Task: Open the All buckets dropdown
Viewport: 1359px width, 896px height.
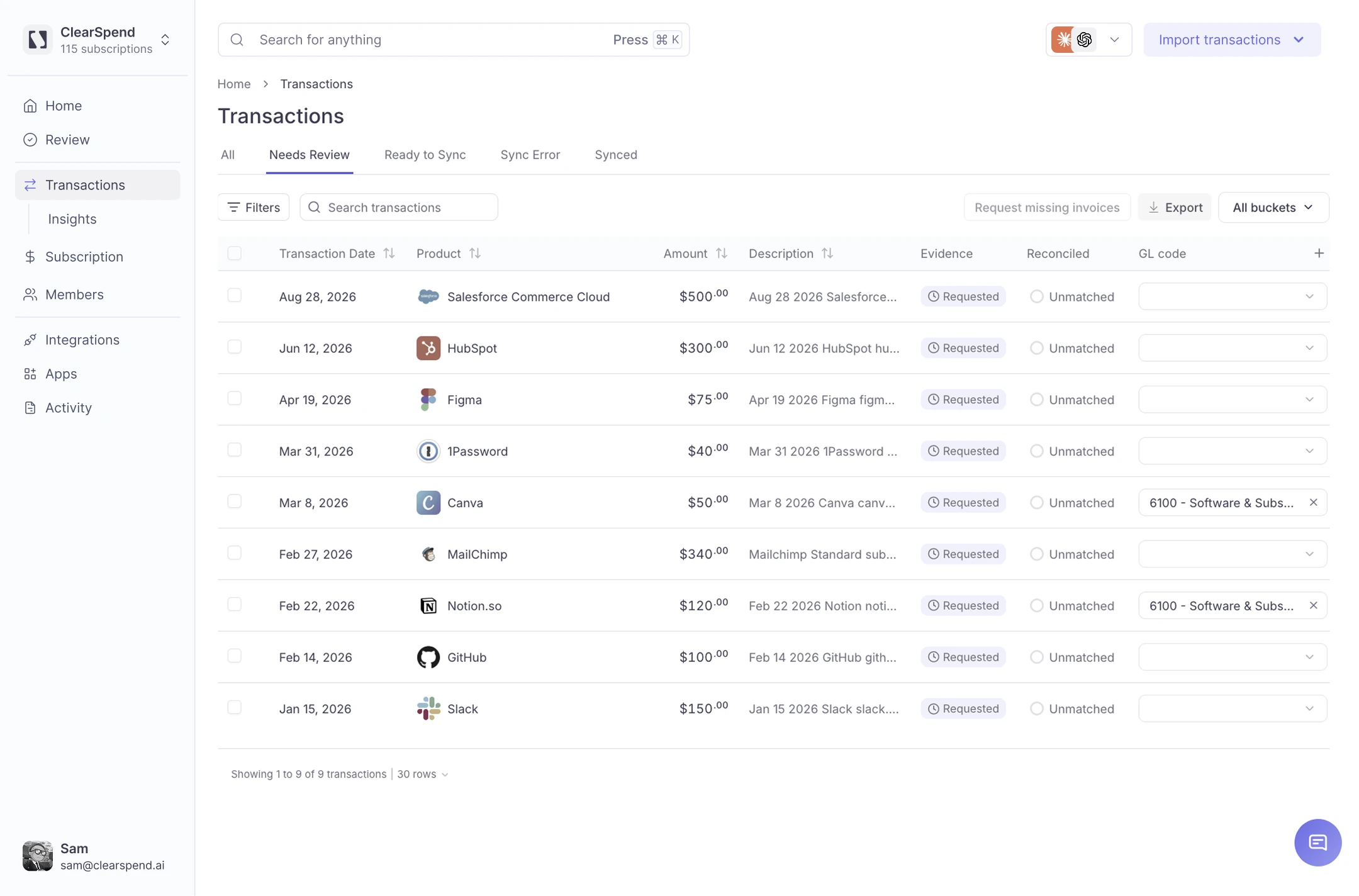Action: point(1273,208)
